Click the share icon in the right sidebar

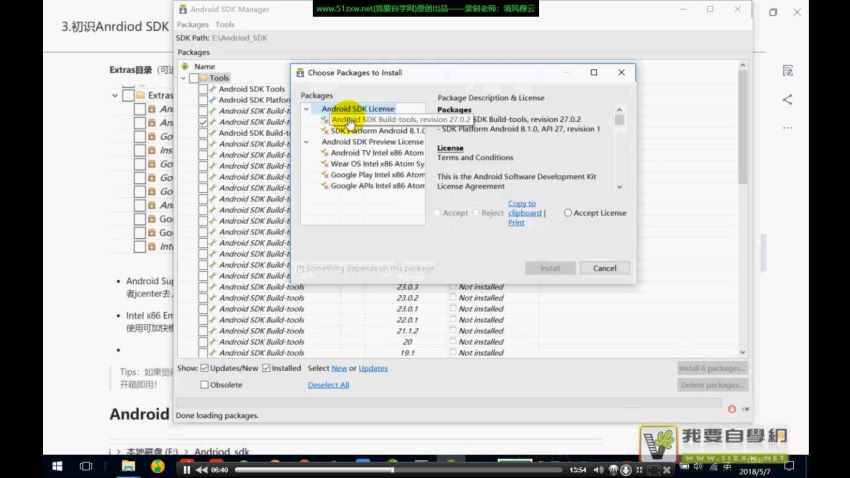pos(787,99)
